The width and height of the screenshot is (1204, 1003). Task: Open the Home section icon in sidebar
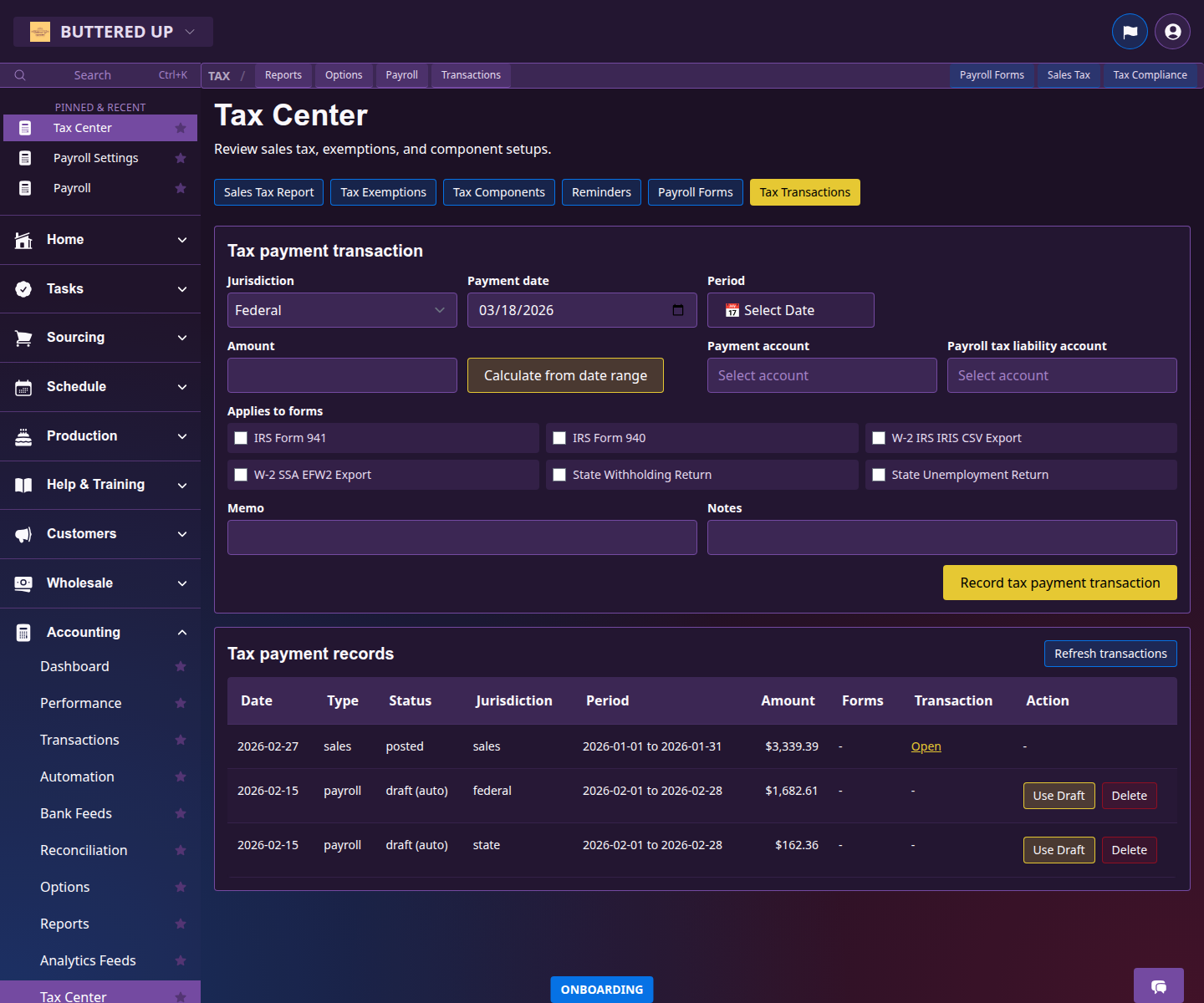click(23, 240)
